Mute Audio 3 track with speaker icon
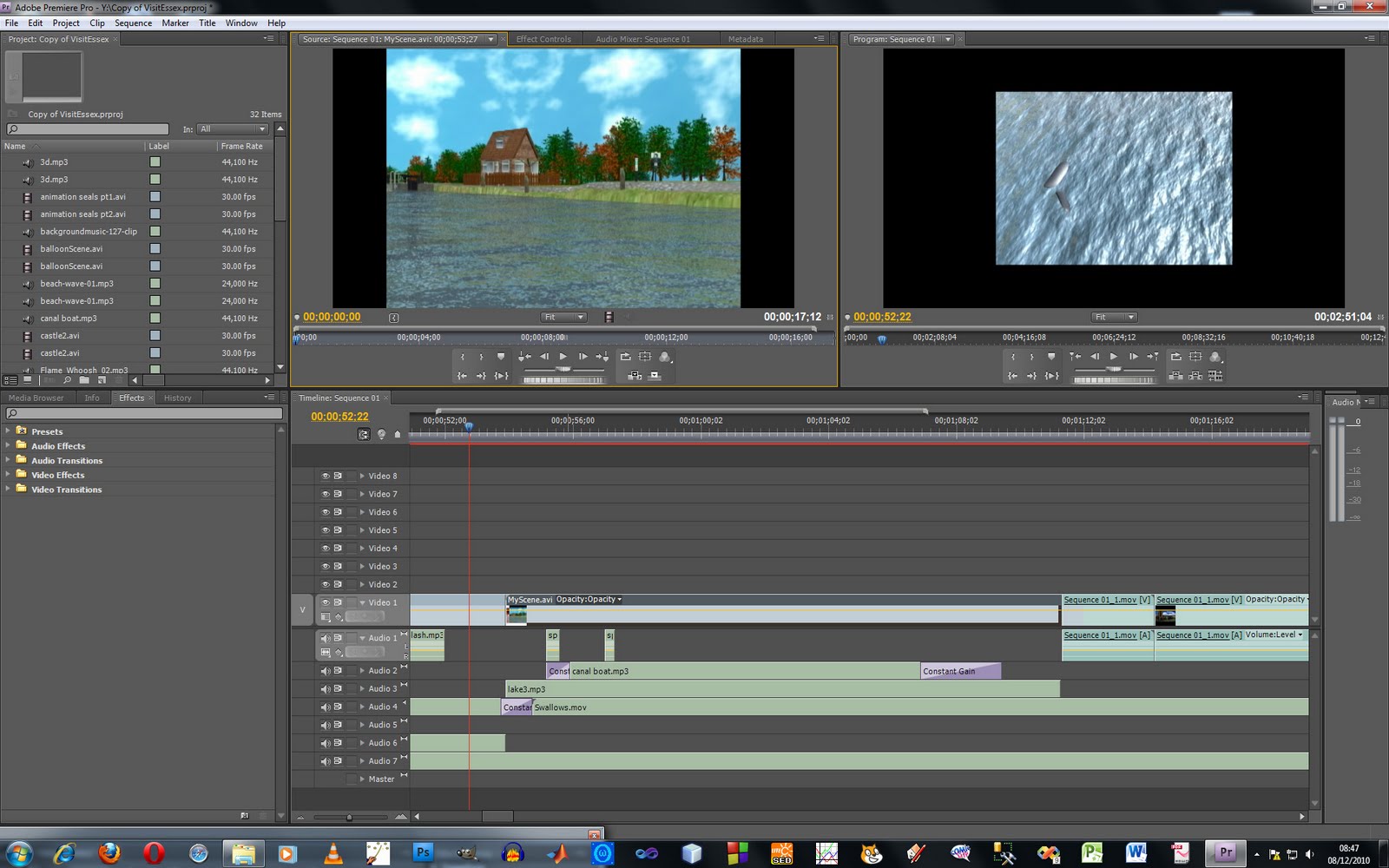The height and width of the screenshot is (868, 1389). pyautogui.click(x=326, y=689)
